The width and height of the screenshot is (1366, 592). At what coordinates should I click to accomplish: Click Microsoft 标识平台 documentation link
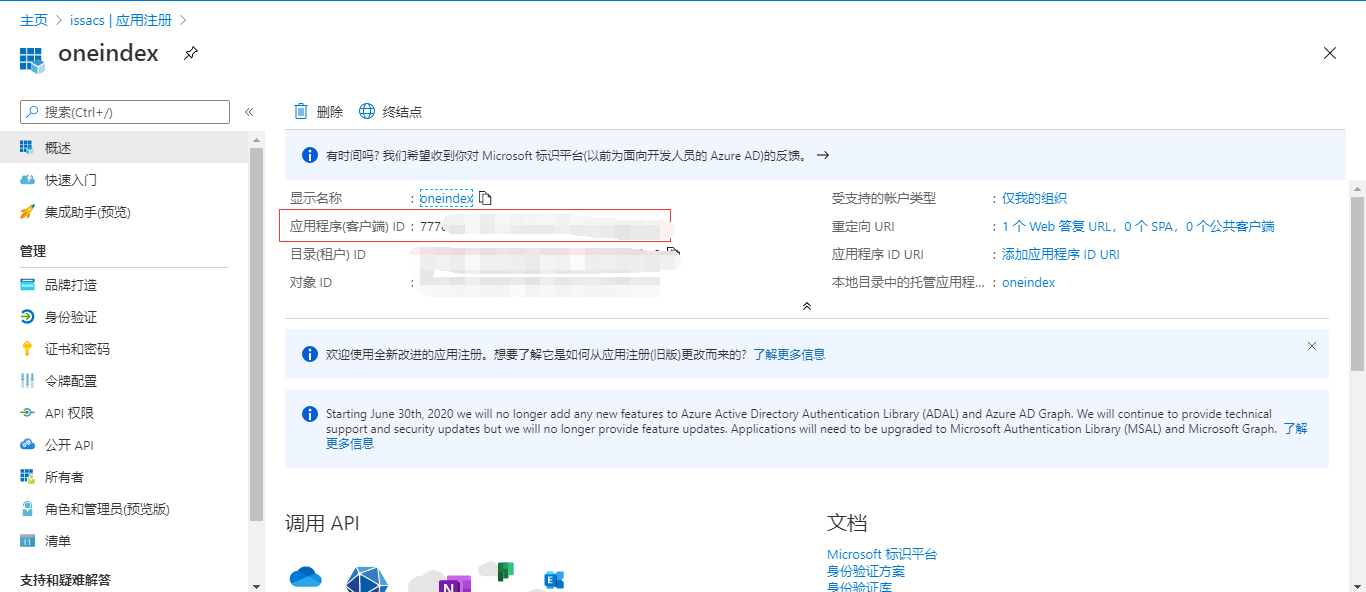[x=882, y=554]
